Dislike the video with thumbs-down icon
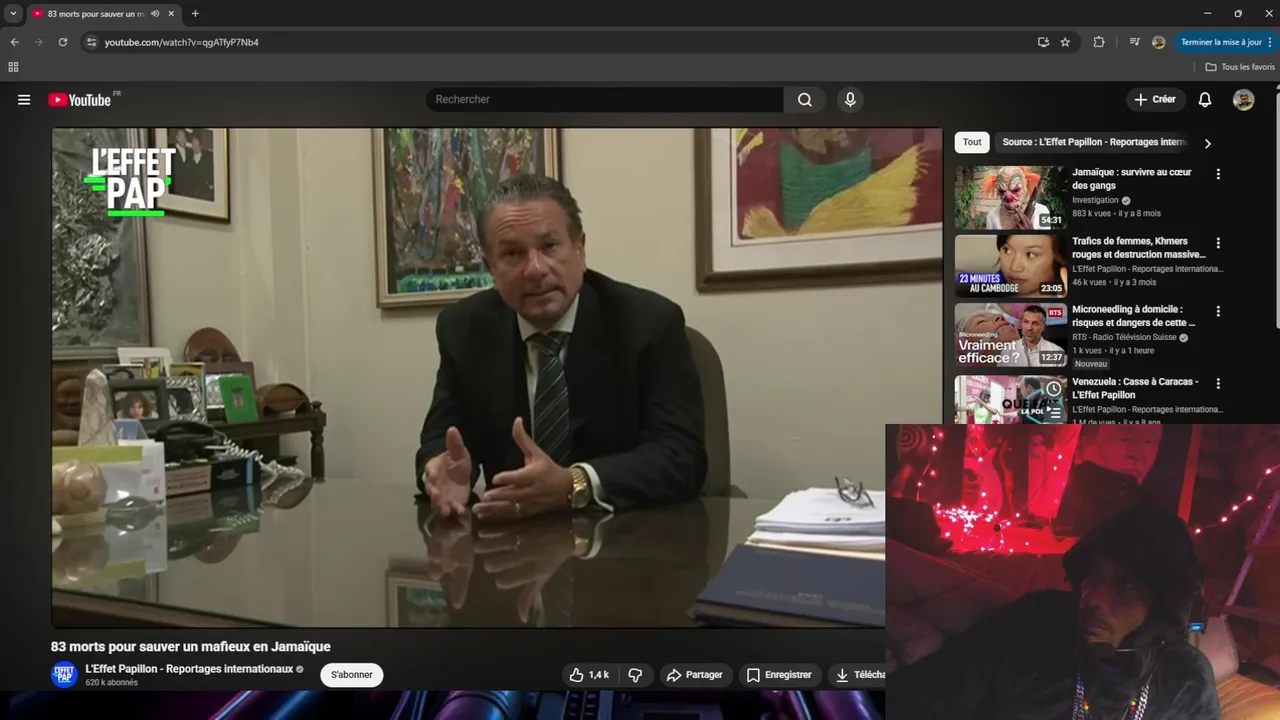 (636, 675)
